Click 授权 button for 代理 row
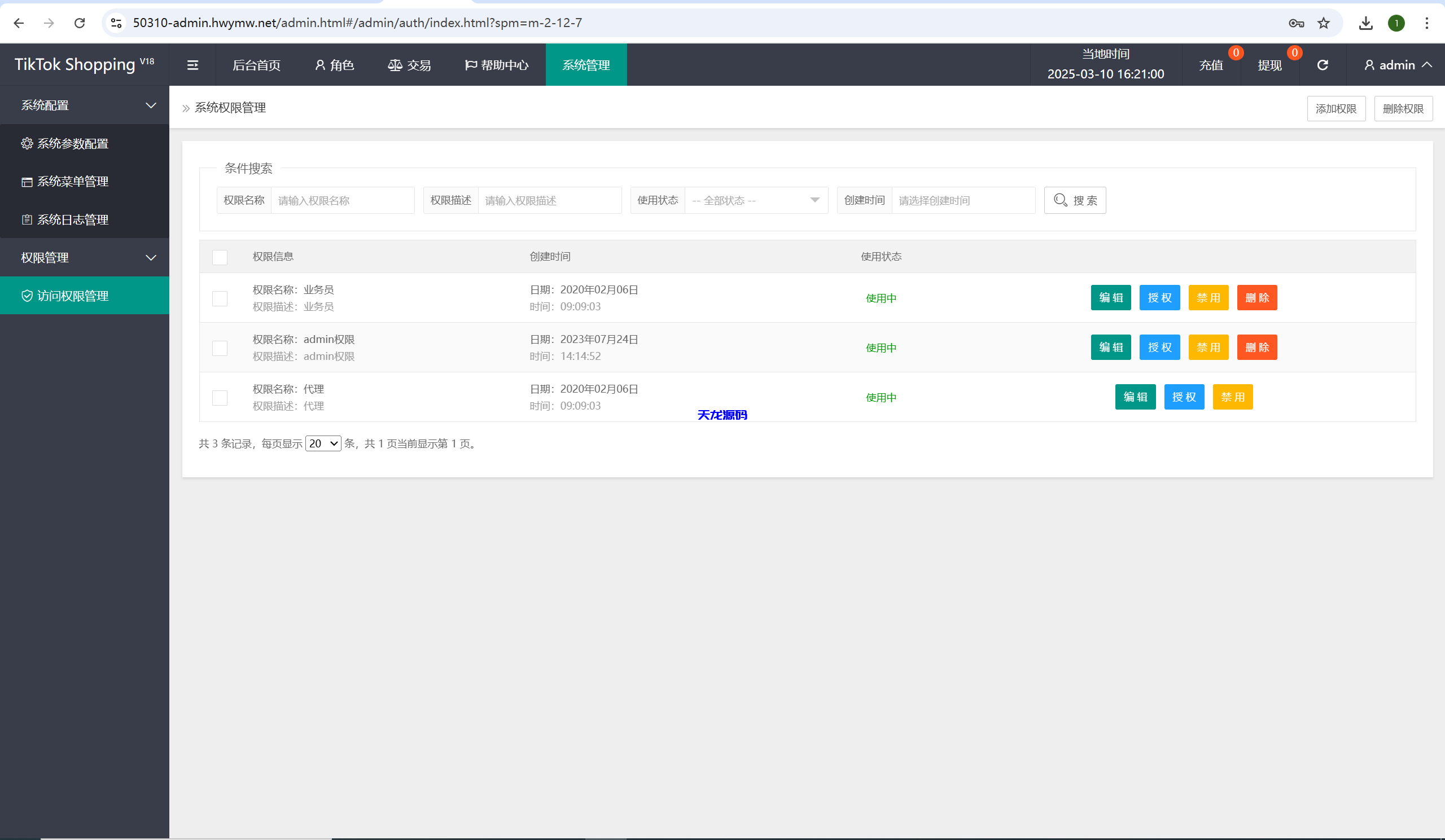Viewport: 1445px width, 840px height. (x=1184, y=397)
